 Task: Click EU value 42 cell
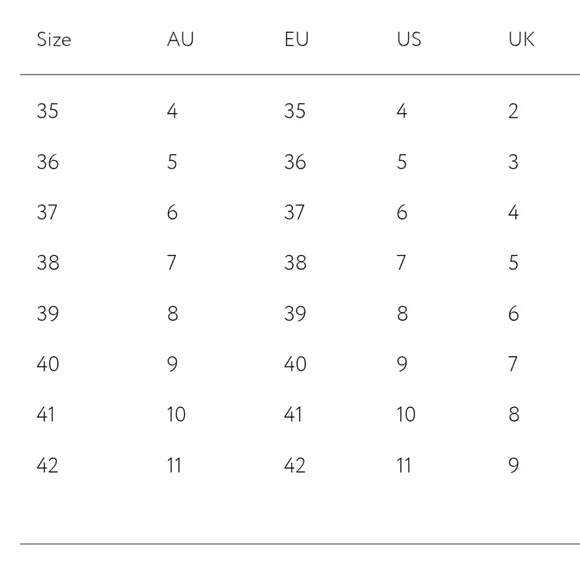click(x=295, y=465)
